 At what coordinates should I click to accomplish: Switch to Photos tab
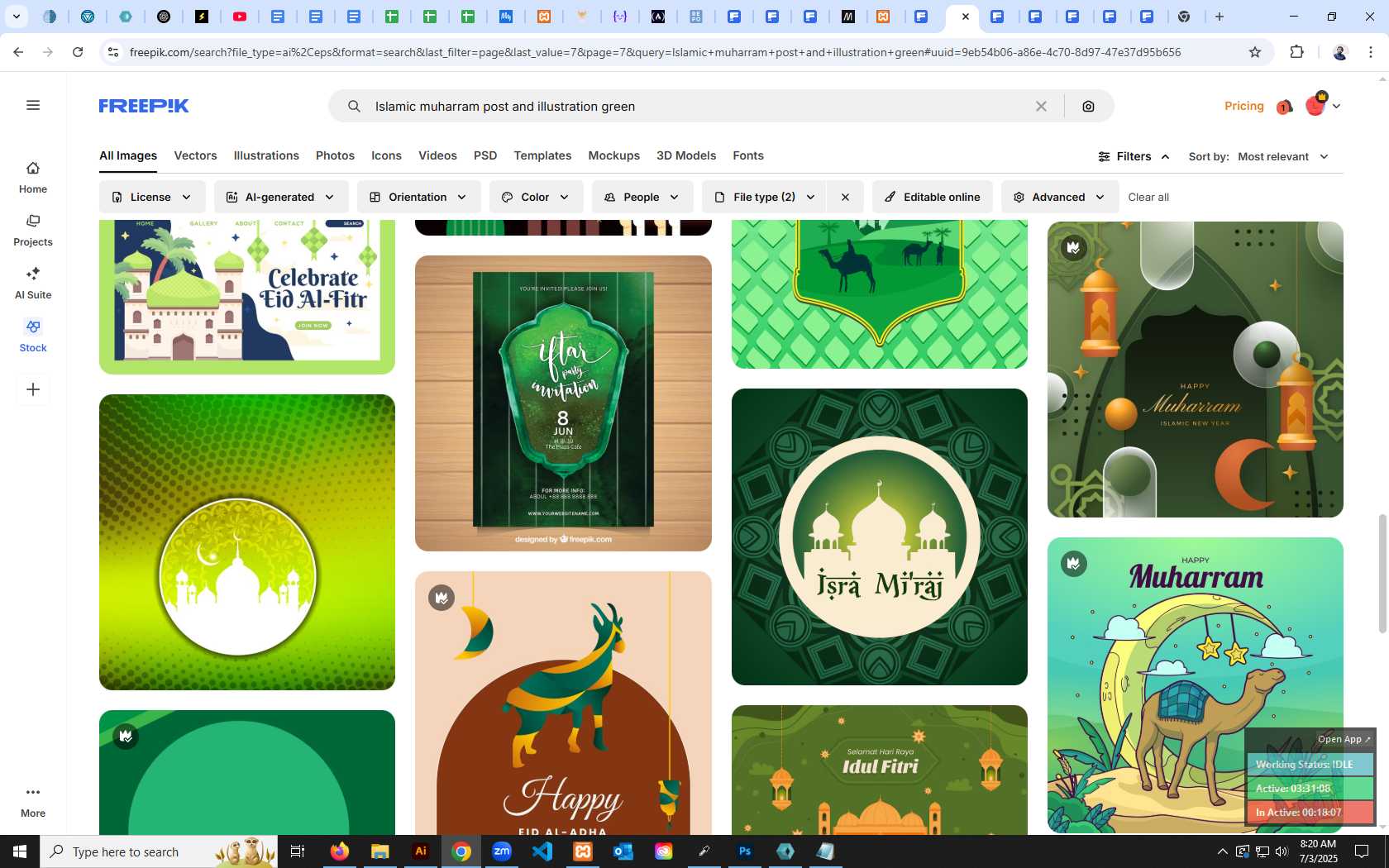pyautogui.click(x=335, y=155)
